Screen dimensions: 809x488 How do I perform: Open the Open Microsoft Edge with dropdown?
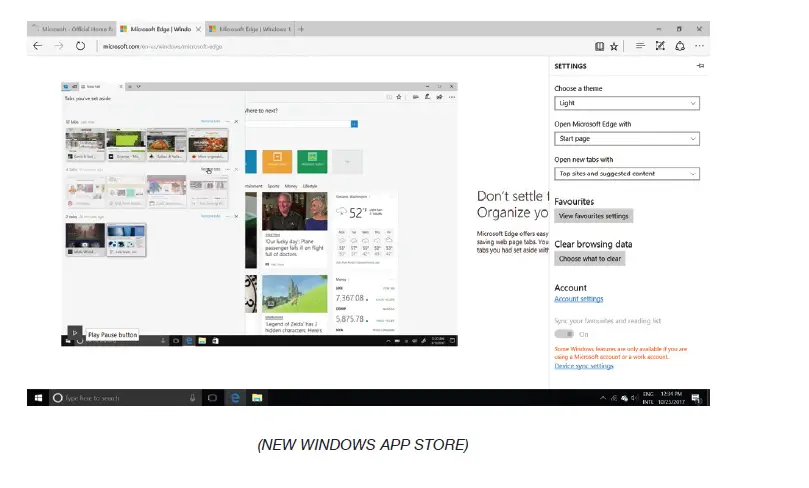[627, 139]
